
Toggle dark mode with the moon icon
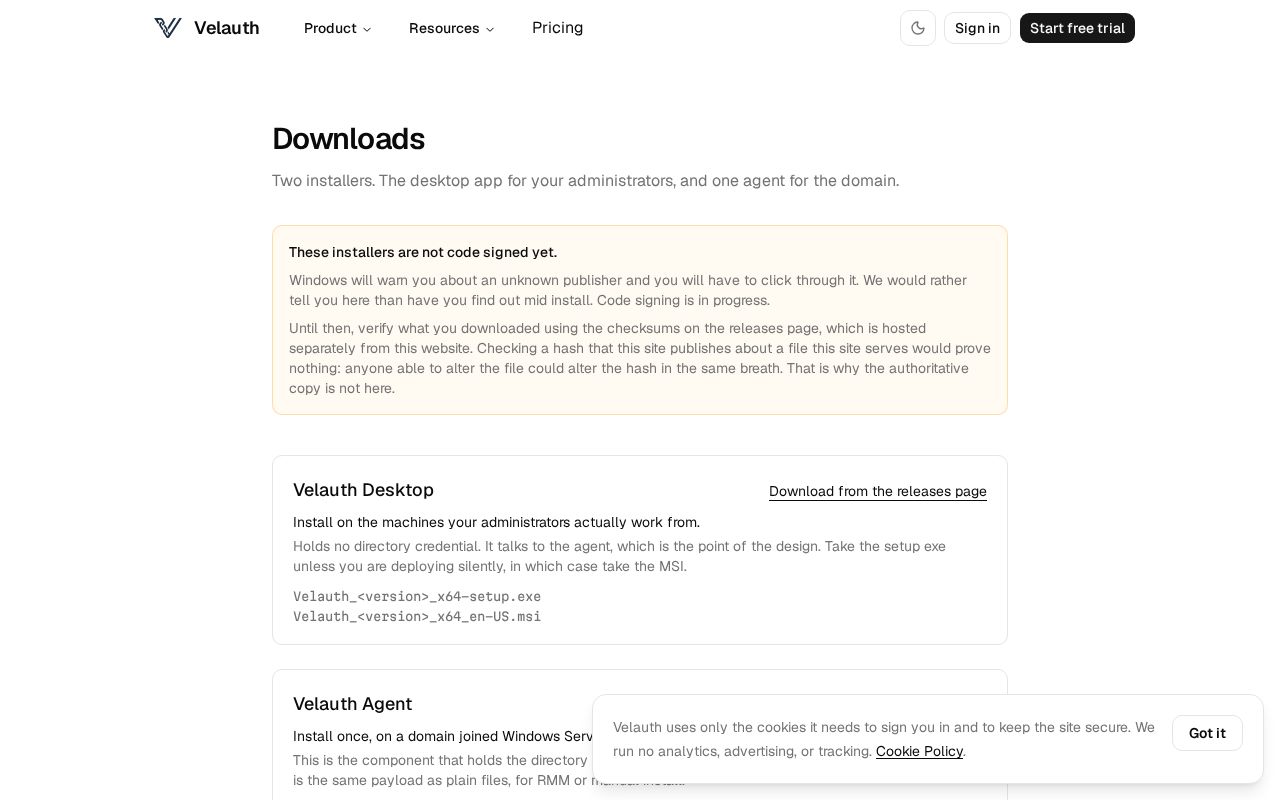click(x=918, y=28)
